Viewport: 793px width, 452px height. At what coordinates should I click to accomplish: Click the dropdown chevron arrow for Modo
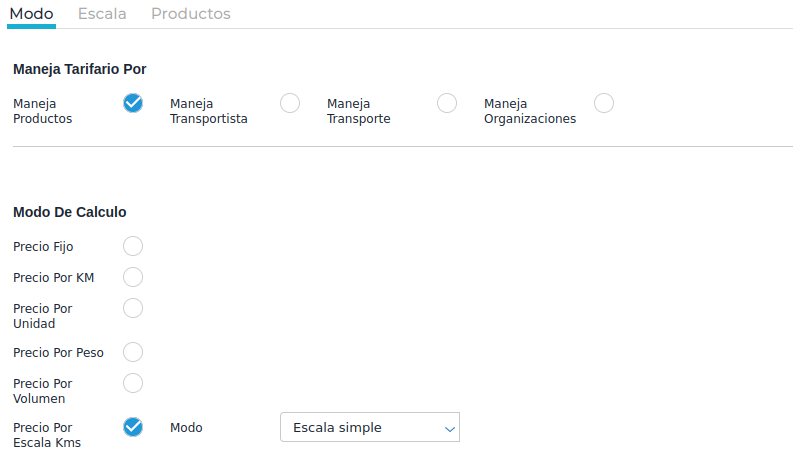[448, 428]
